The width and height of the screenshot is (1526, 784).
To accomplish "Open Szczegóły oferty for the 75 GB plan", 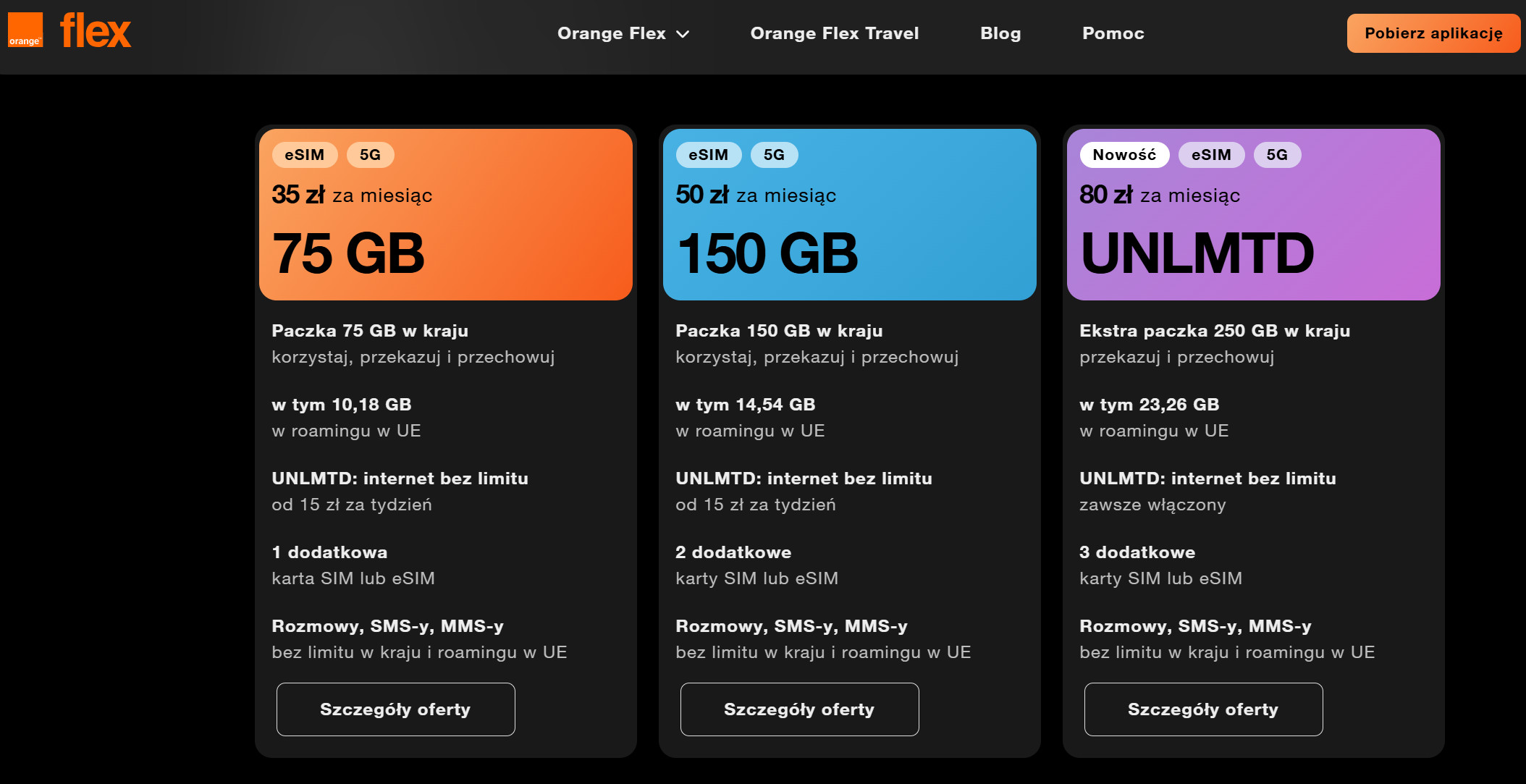I will (x=395, y=709).
